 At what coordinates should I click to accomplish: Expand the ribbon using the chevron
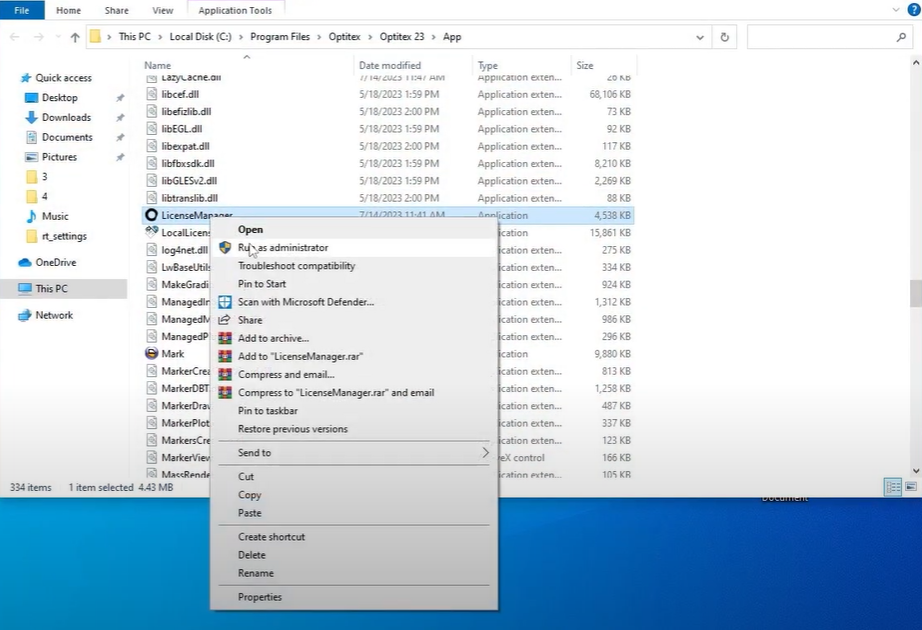896,10
